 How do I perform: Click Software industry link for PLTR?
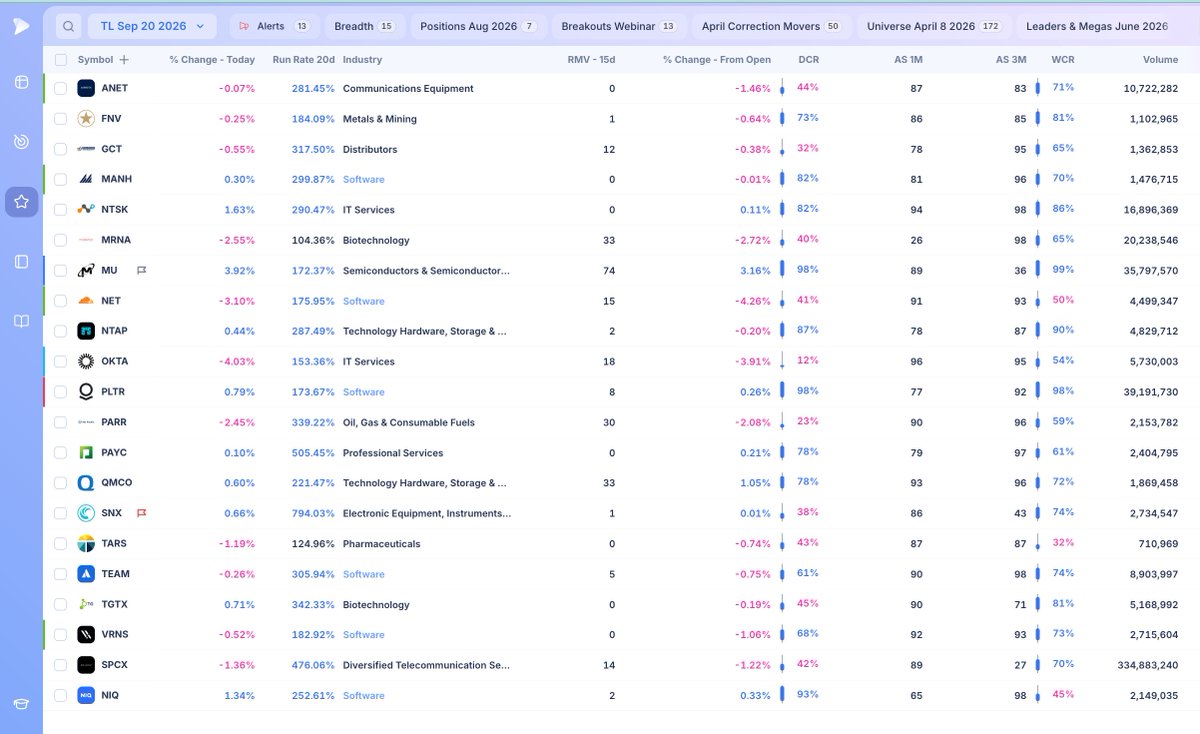click(364, 392)
